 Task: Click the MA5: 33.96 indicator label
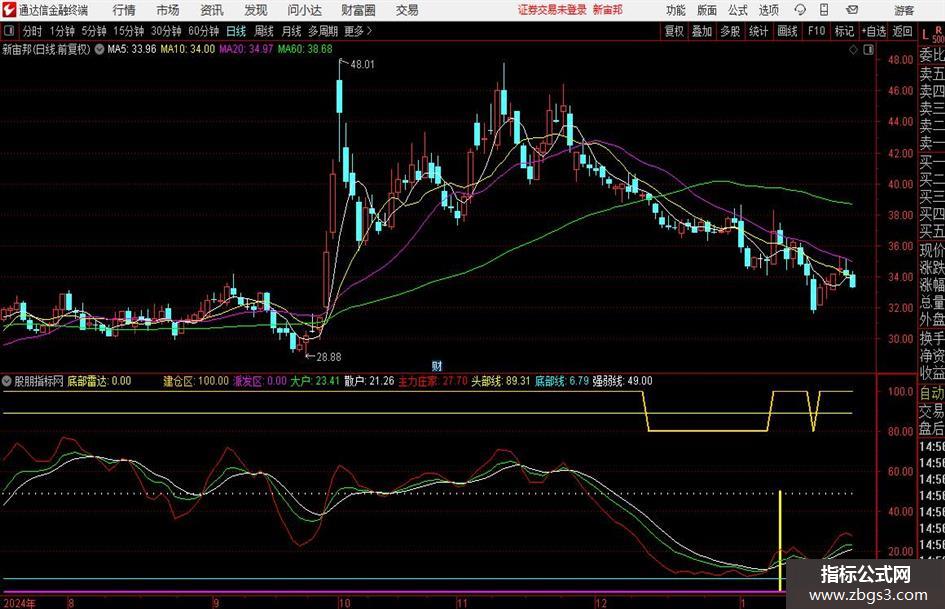pyautogui.click(x=131, y=49)
